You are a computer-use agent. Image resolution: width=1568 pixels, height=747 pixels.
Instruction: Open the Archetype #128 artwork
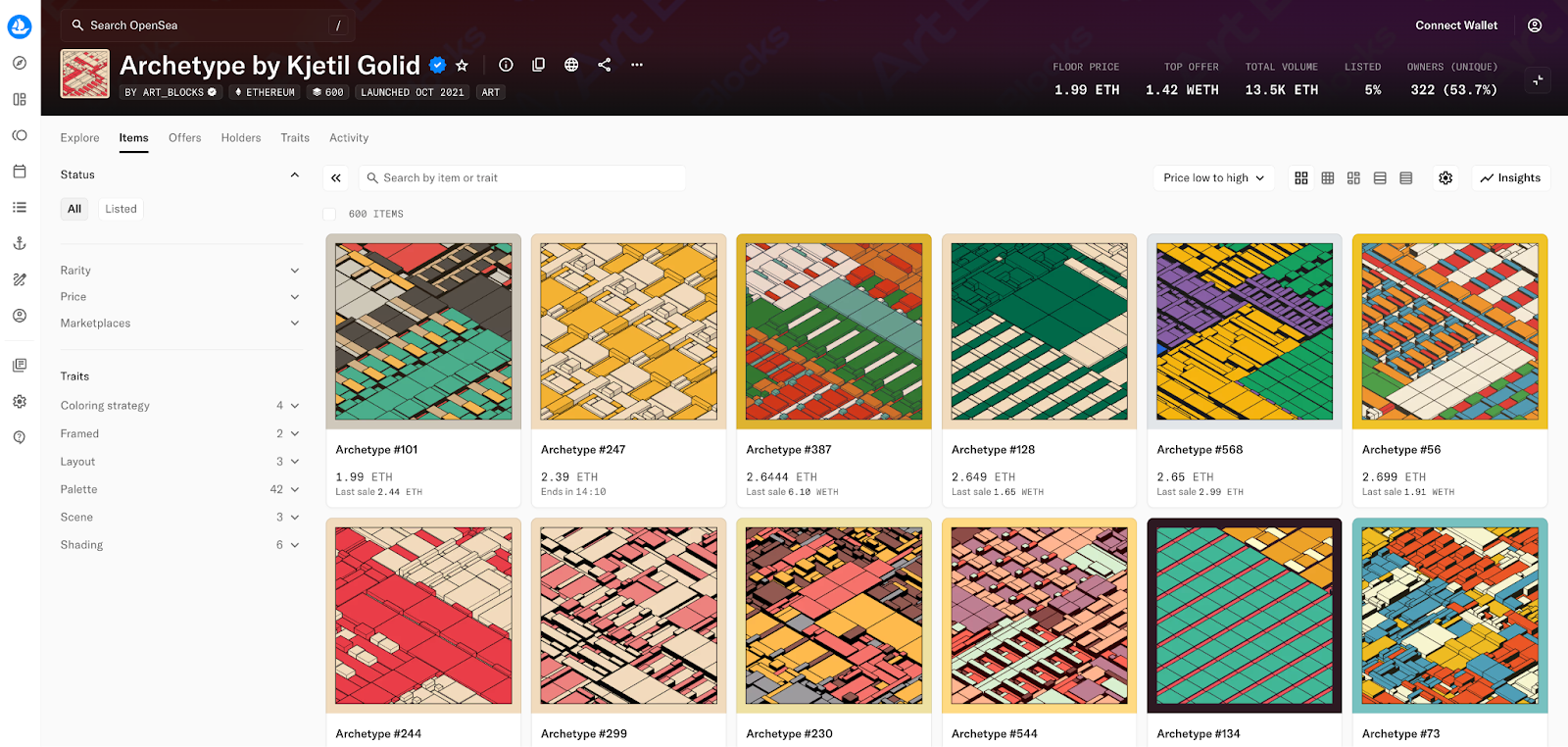click(1039, 331)
